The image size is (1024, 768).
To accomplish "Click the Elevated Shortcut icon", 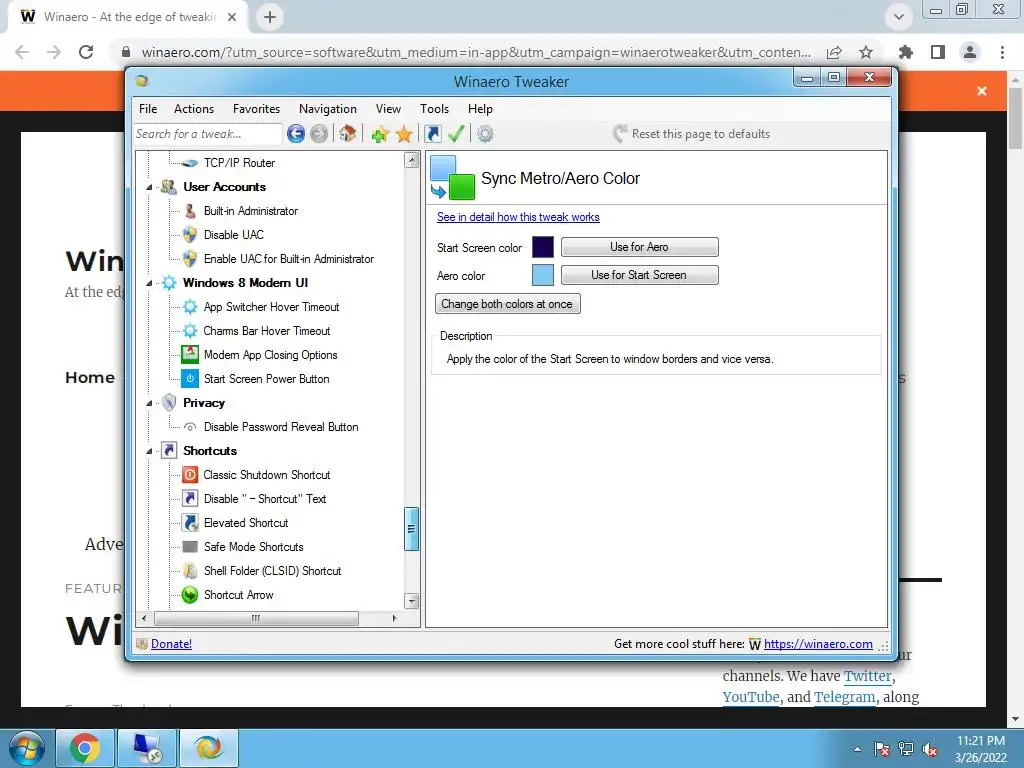I will pyautogui.click(x=189, y=522).
